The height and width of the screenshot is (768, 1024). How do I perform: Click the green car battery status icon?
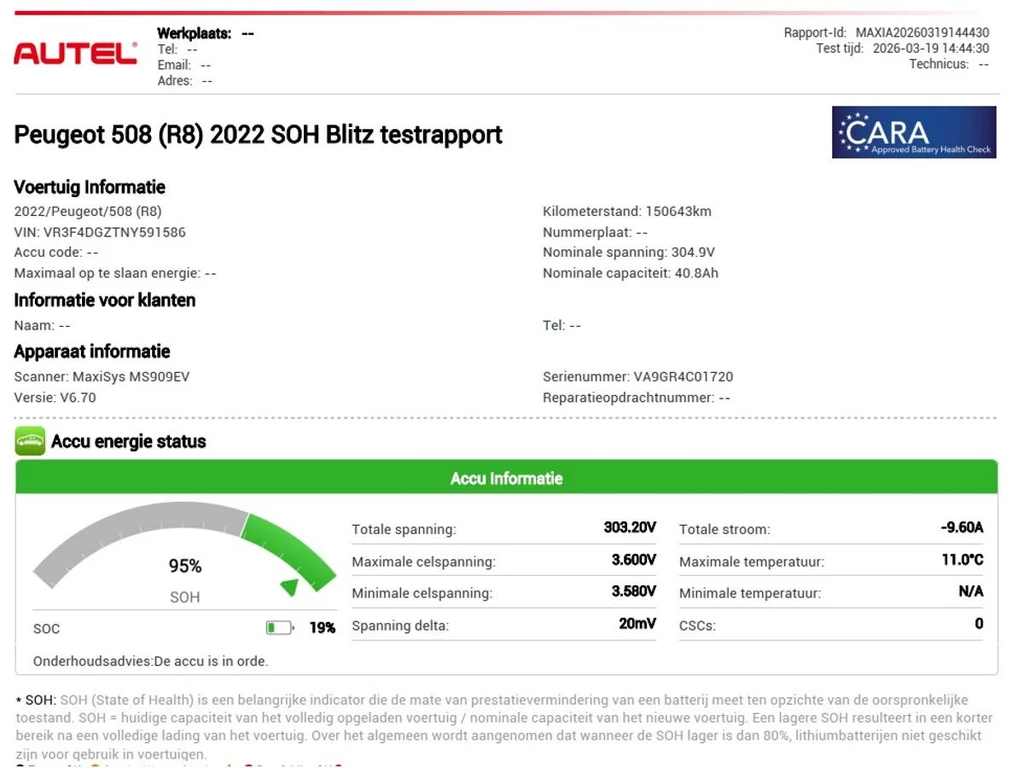(x=30, y=441)
